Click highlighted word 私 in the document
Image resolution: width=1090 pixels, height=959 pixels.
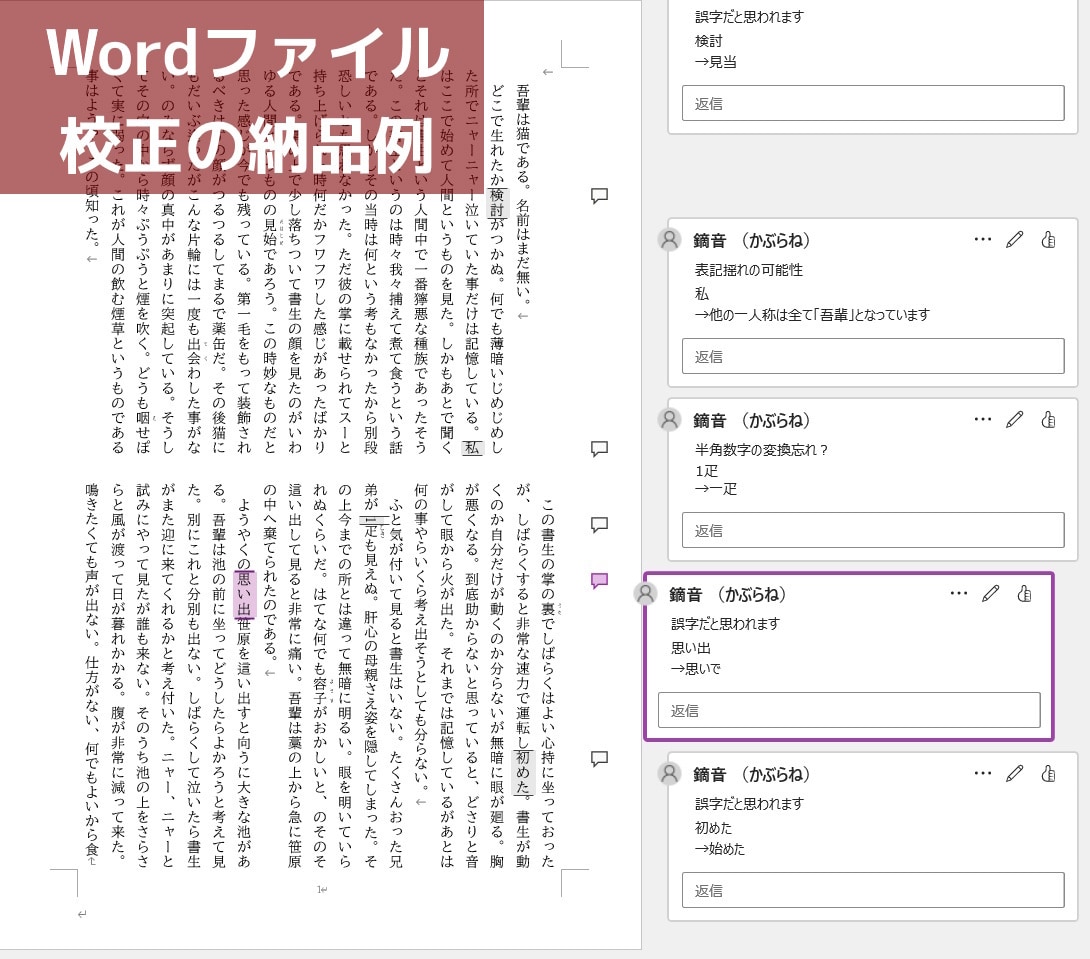(x=472, y=448)
